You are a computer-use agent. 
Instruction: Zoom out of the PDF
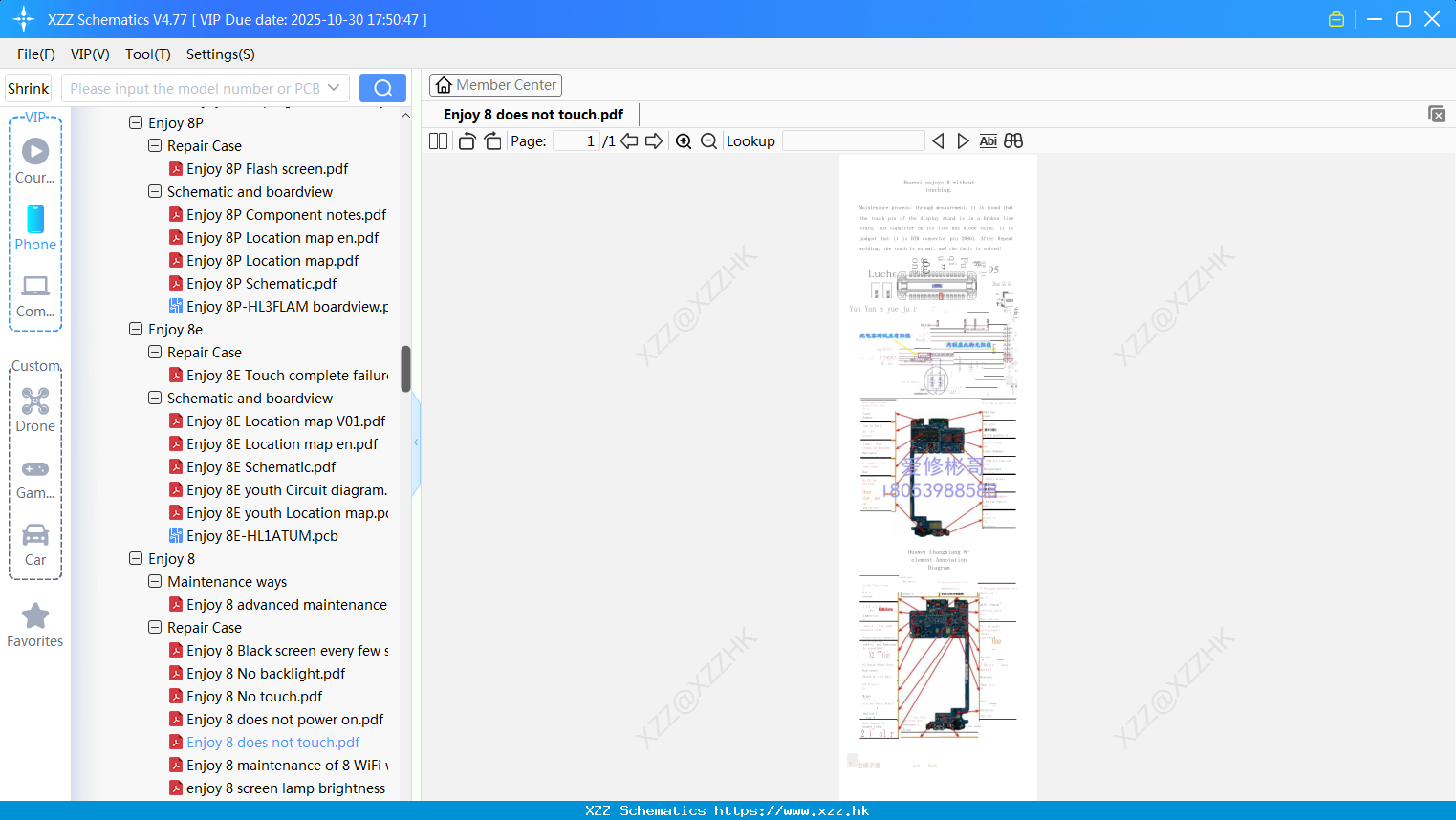pyautogui.click(x=708, y=140)
